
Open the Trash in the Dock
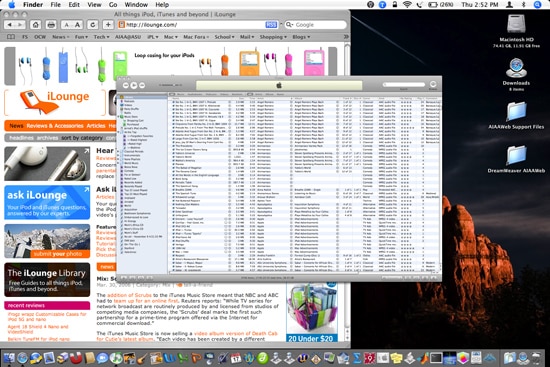[x=536, y=358]
